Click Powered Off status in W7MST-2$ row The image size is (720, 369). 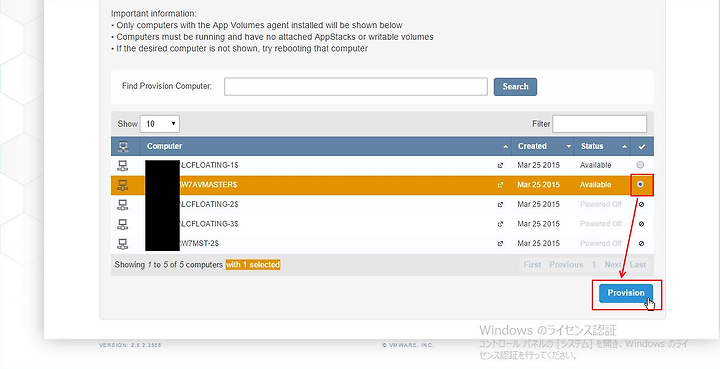tap(601, 244)
